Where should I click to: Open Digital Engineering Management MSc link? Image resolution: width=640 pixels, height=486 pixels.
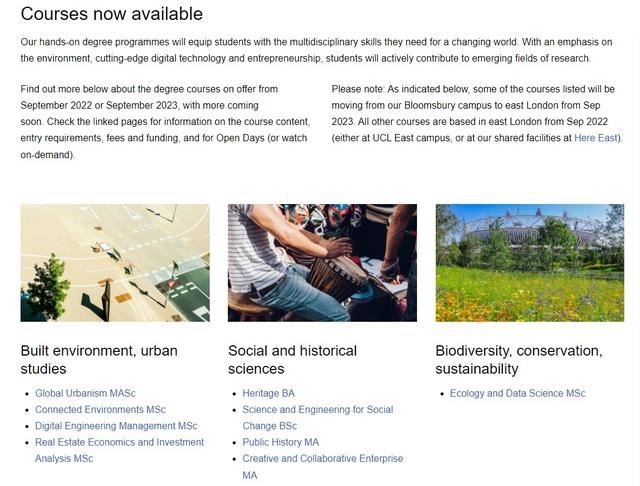click(x=116, y=426)
